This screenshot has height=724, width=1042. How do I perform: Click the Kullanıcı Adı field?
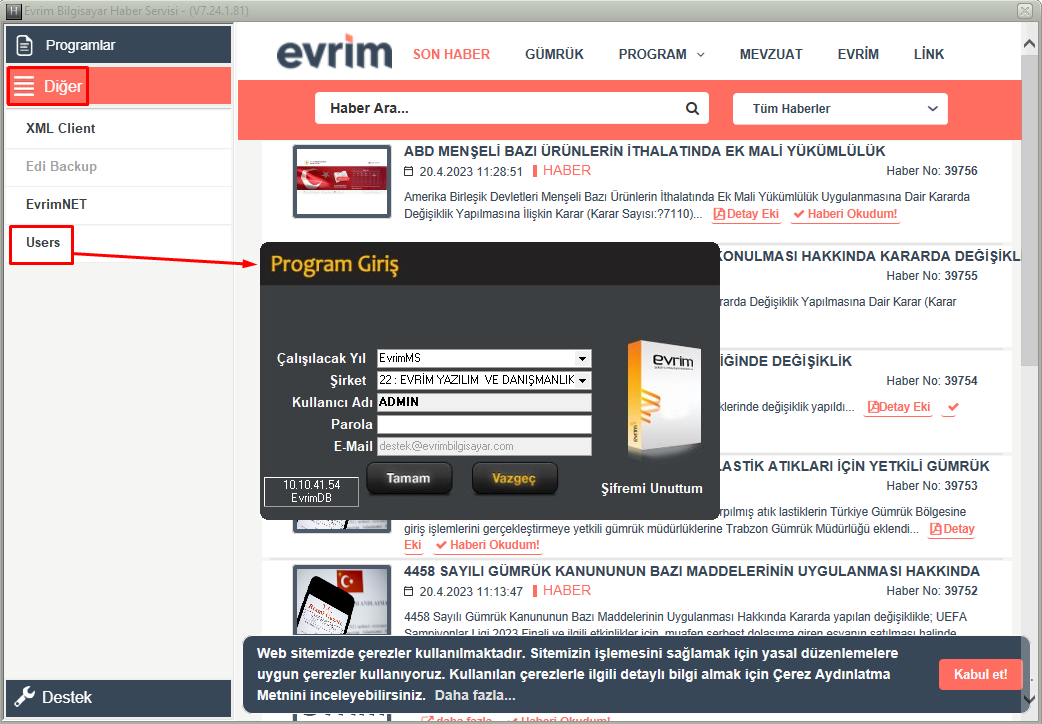[484, 402]
